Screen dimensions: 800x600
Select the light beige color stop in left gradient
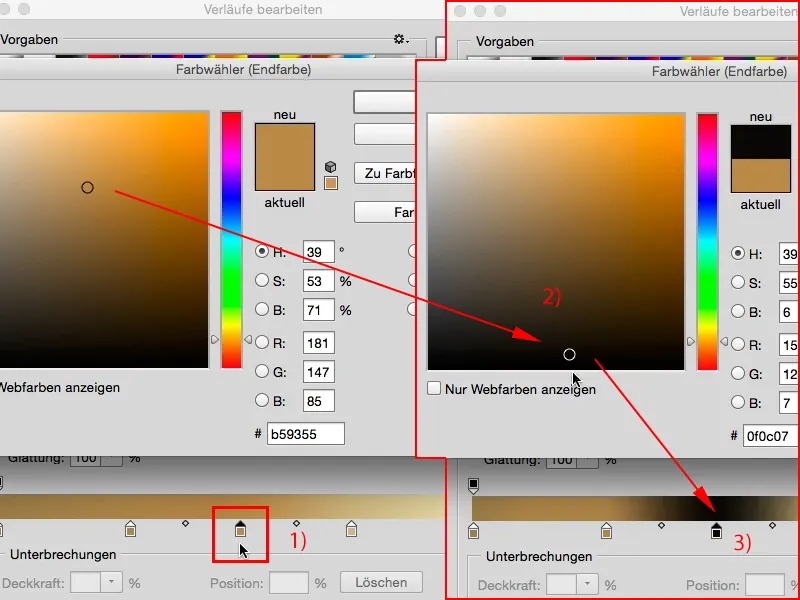(x=351, y=529)
